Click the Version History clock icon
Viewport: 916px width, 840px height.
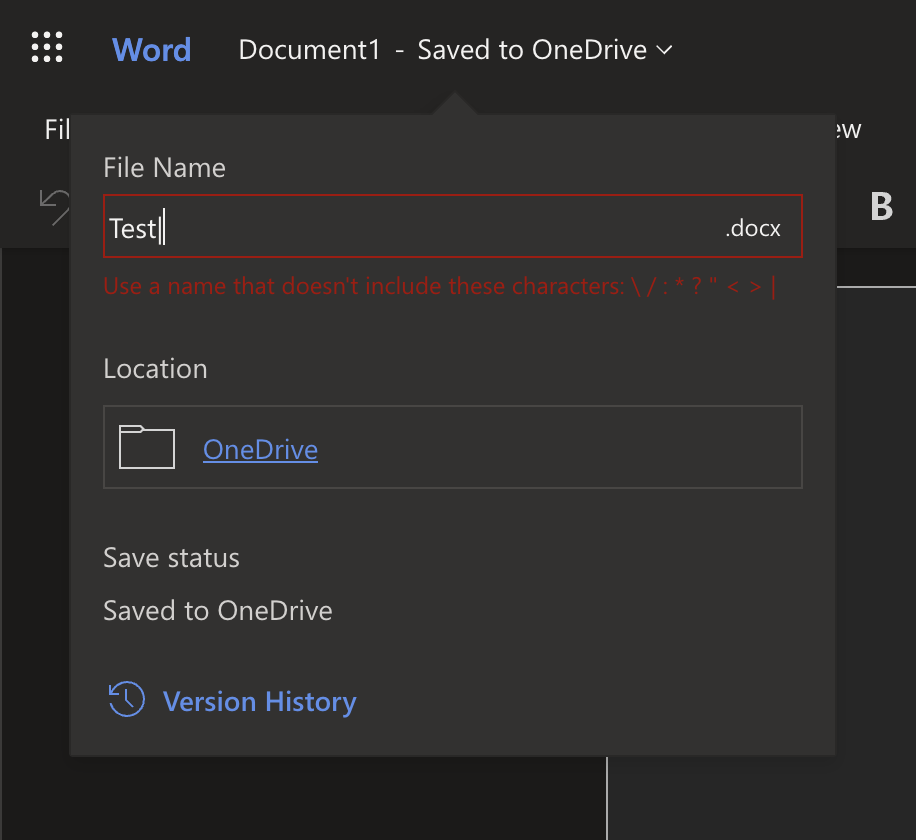pos(126,699)
